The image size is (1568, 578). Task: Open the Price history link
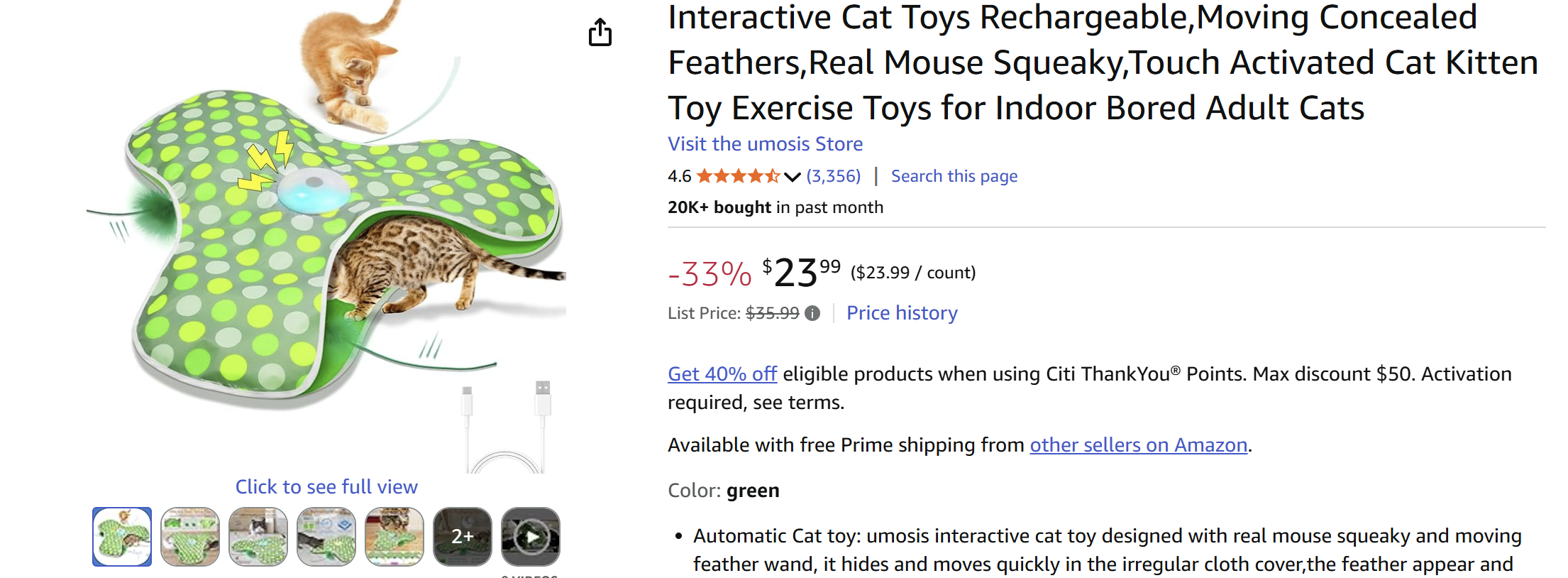[x=901, y=313]
